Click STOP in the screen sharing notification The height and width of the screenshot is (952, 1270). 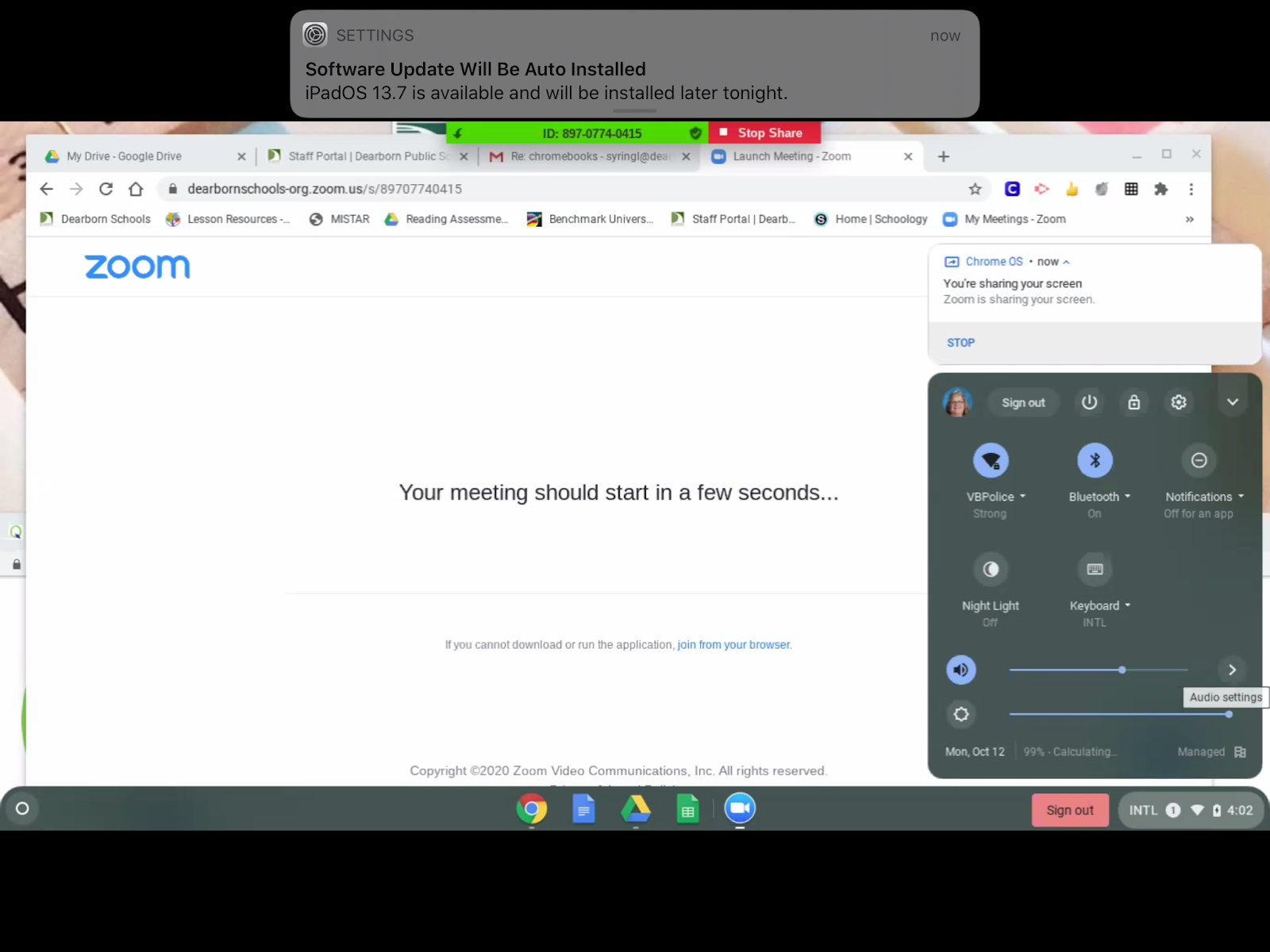(x=960, y=343)
